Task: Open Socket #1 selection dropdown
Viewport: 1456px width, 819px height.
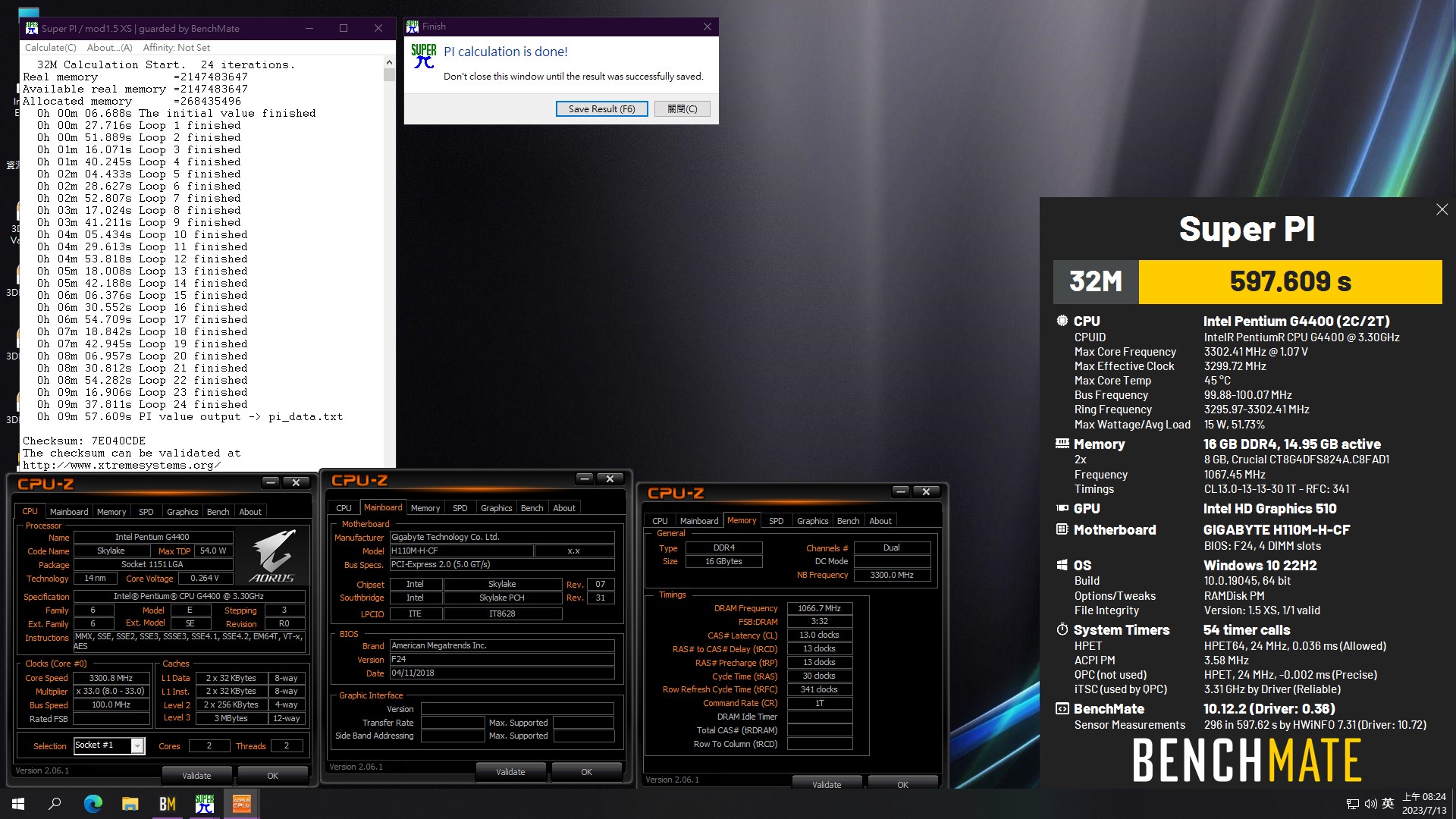Action: tap(108, 745)
